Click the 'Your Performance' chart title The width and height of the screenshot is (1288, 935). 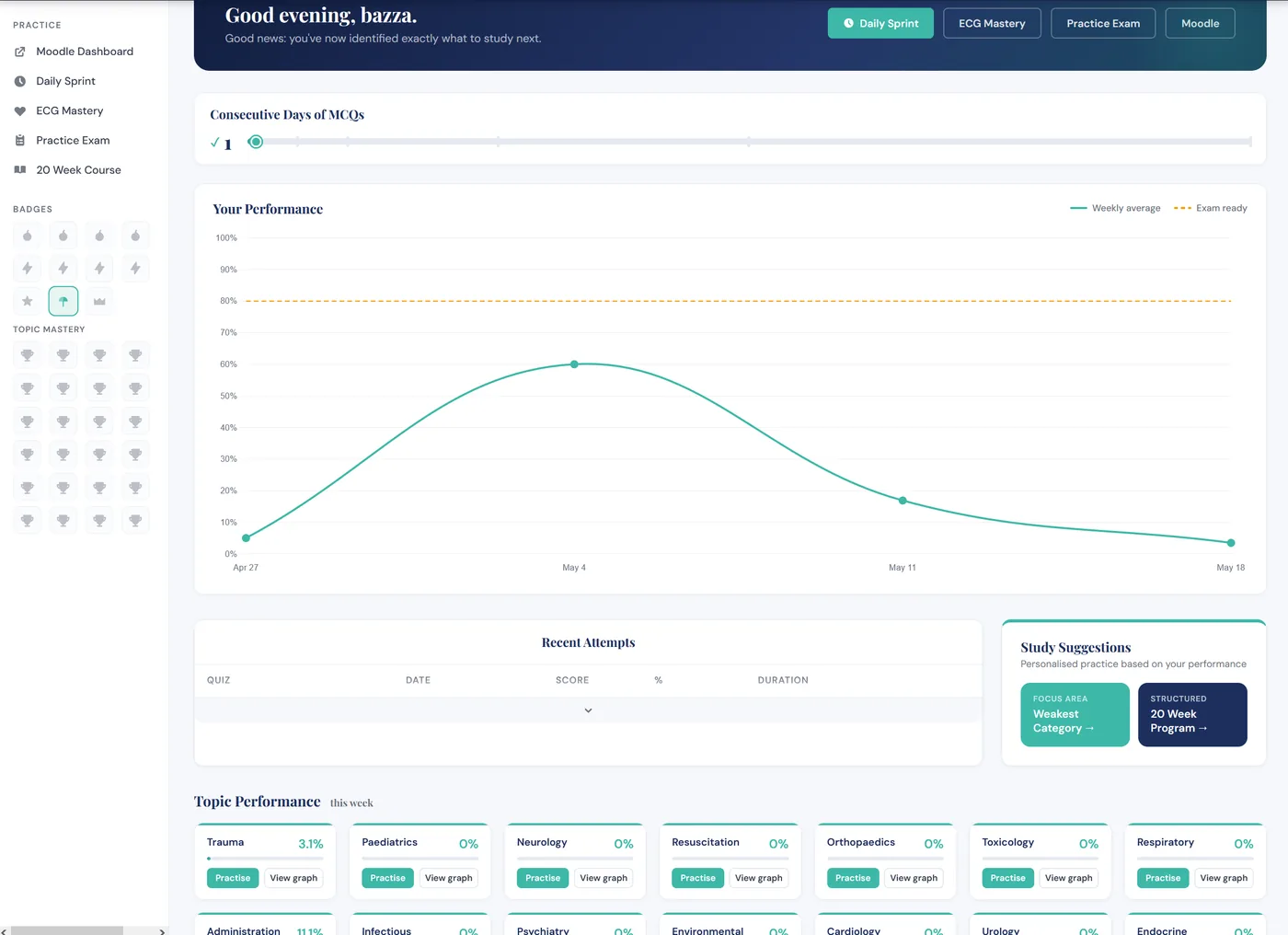[268, 209]
